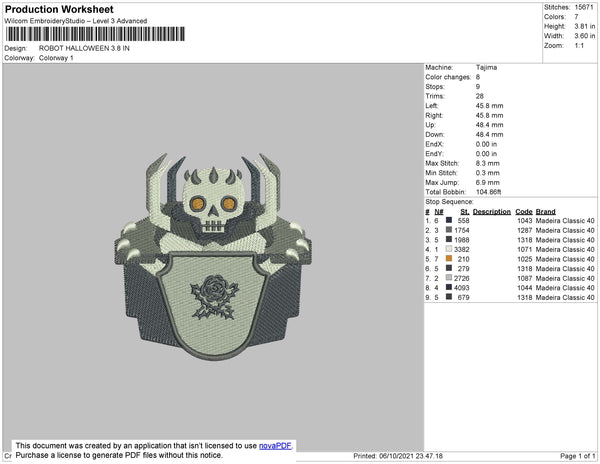This screenshot has width=600, height=464.
Task: Select the gray swatch next to 1754 stitches
Action: point(450,230)
